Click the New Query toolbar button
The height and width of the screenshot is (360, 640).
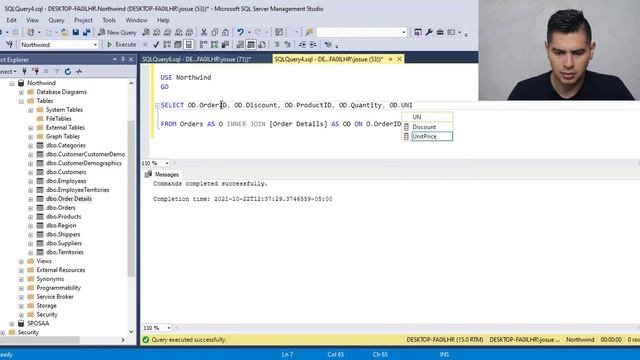[117, 32]
